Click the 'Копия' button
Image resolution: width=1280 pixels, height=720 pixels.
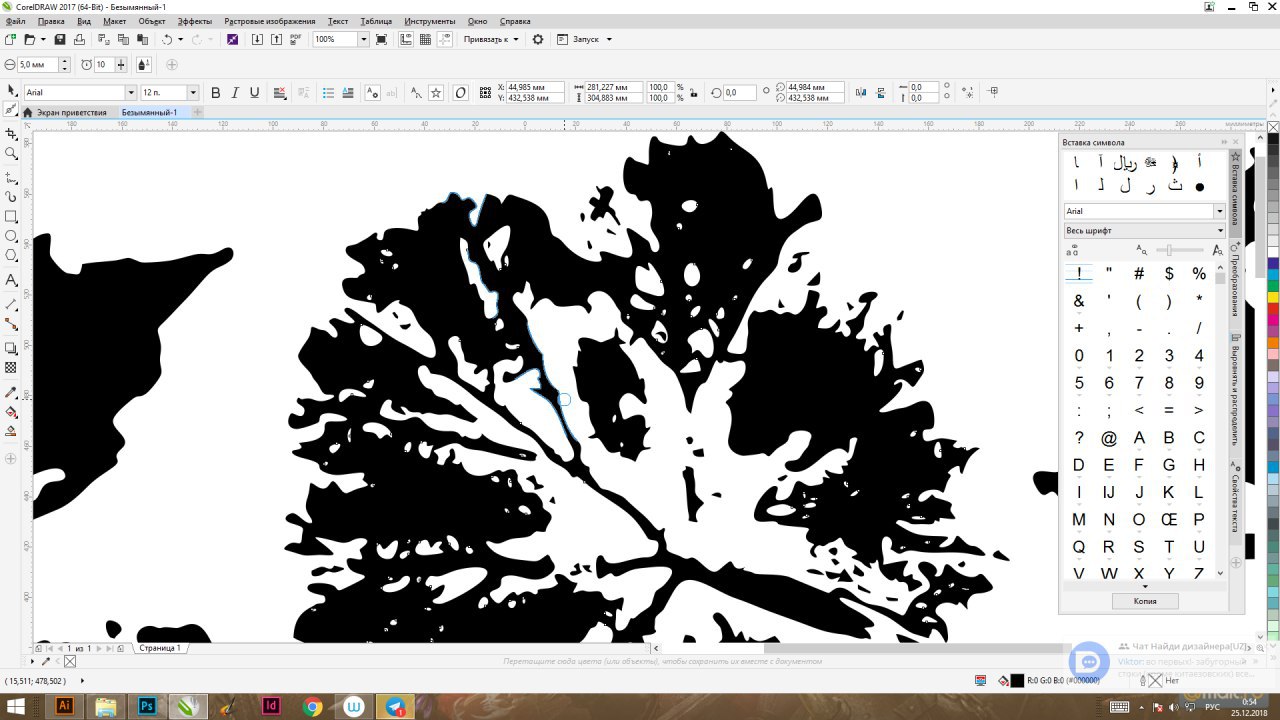click(x=1145, y=601)
